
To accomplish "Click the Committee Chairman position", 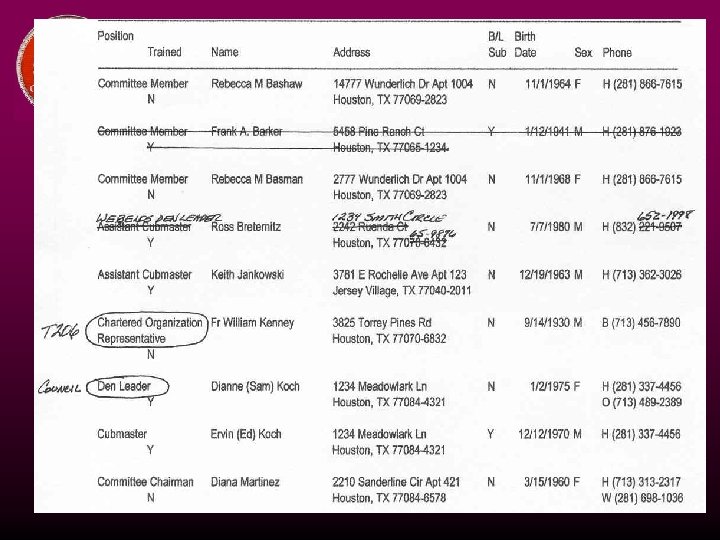I will [145, 482].
